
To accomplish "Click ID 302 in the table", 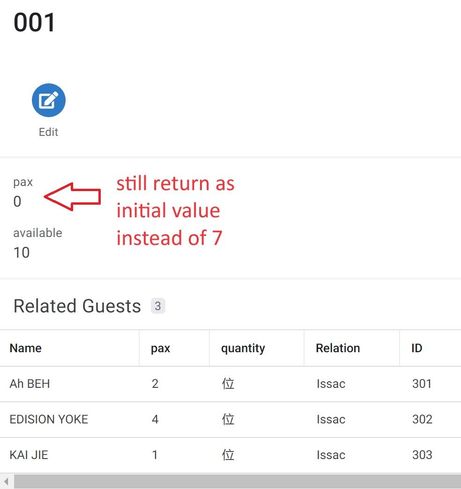I will pos(422,419).
